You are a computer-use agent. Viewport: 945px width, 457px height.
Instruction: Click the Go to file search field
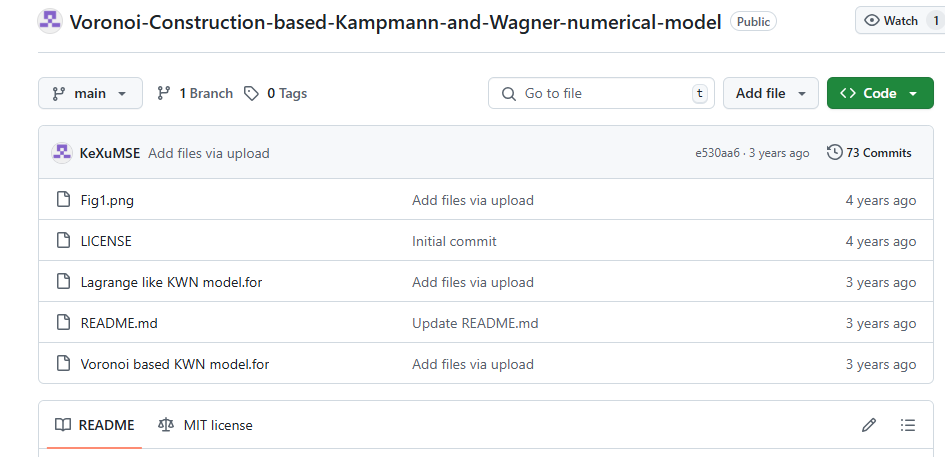tap(601, 93)
